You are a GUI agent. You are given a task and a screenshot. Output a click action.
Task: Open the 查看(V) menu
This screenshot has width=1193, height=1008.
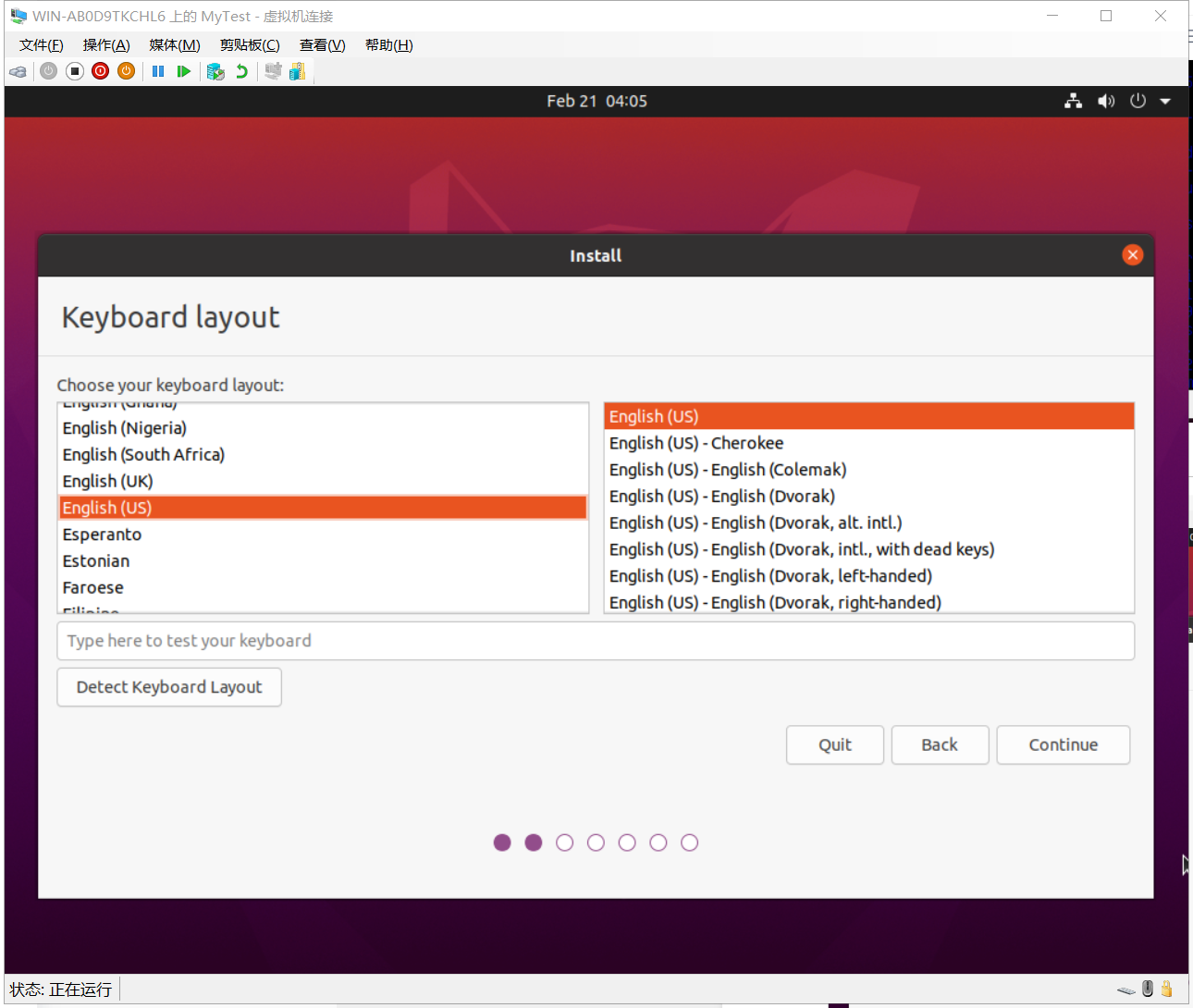click(x=323, y=45)
